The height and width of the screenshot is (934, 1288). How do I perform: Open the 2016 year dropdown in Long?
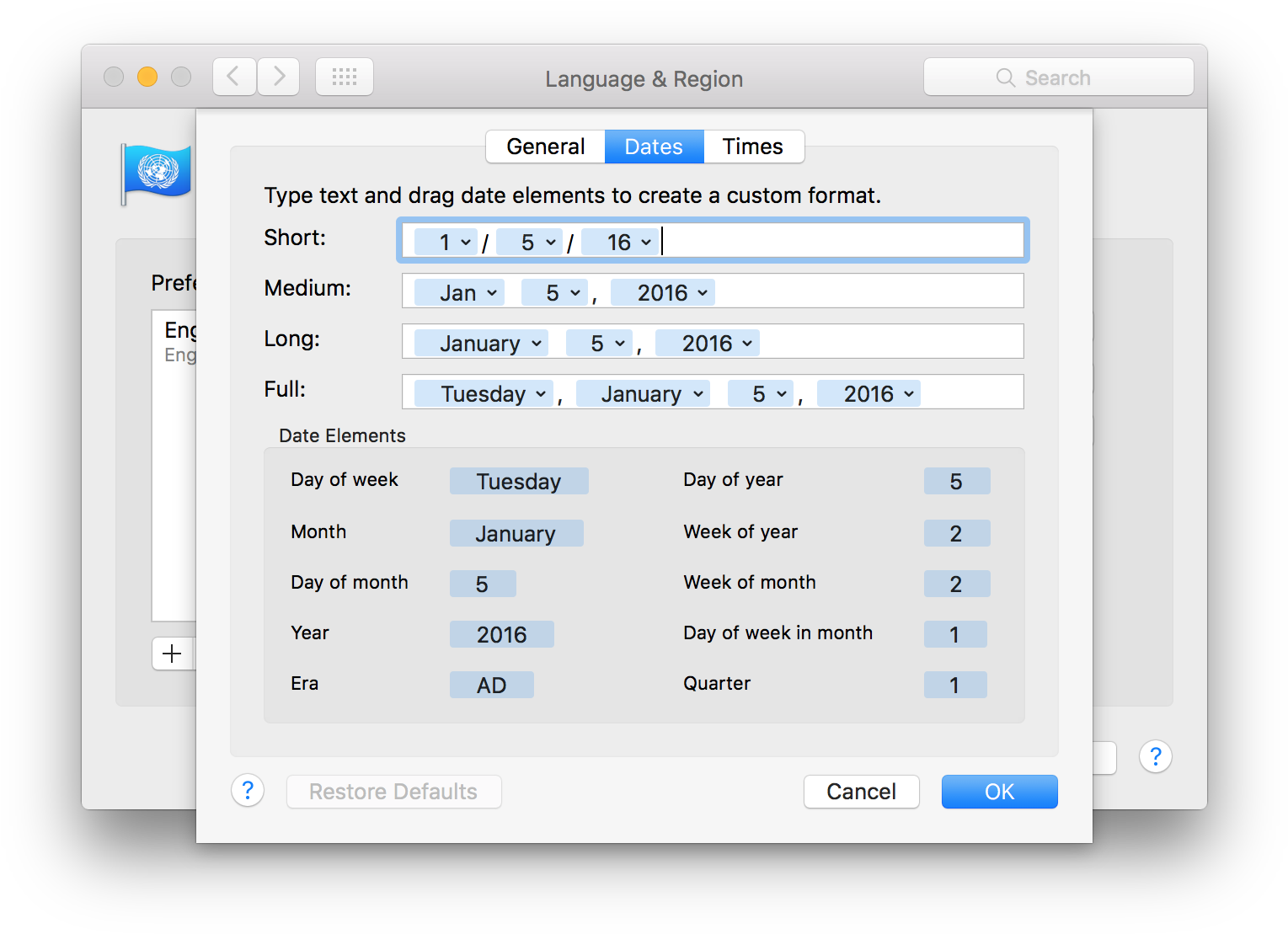(x=746, y=344)
